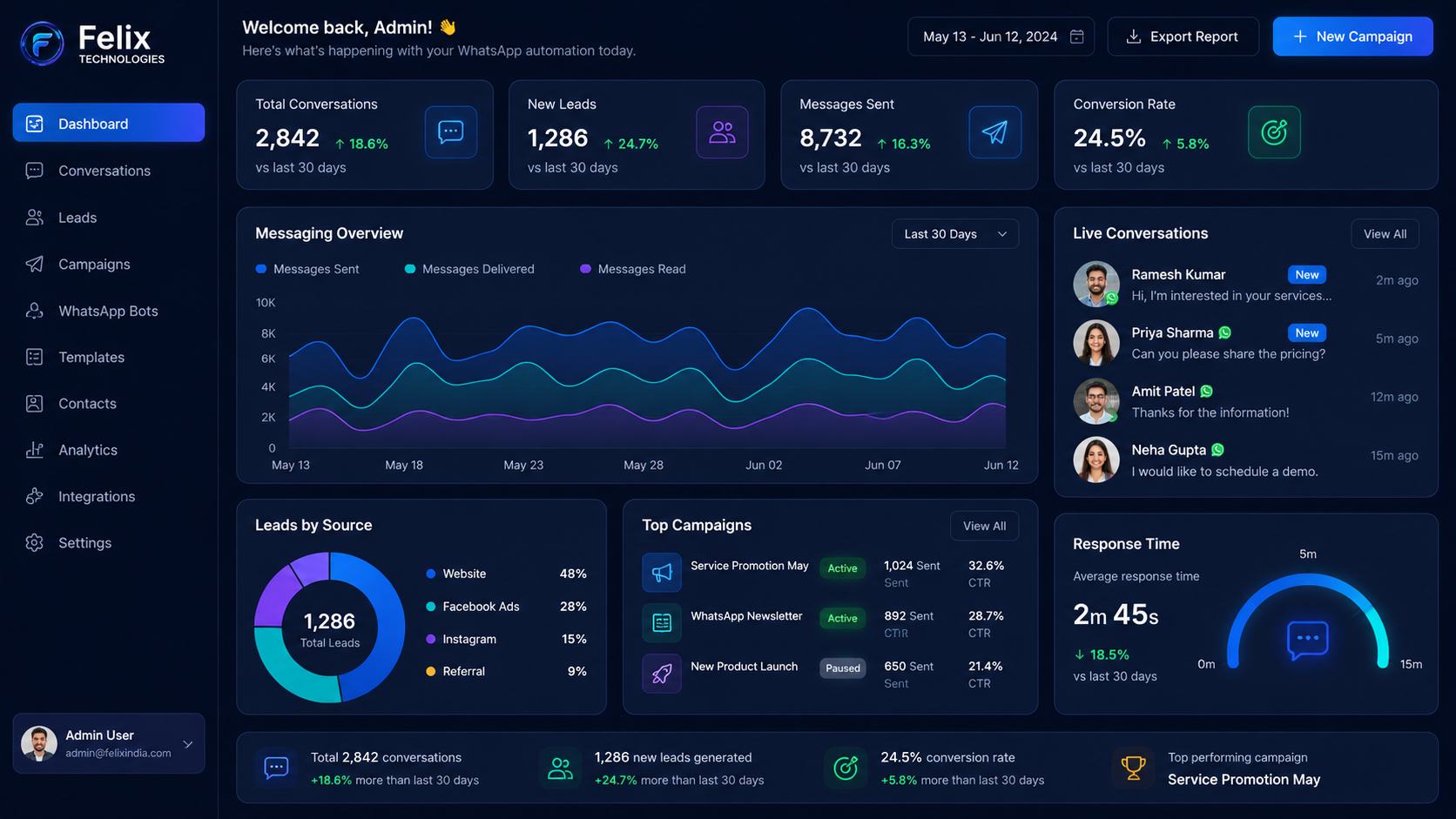Open the Dashboard menu item

[109, 123]
